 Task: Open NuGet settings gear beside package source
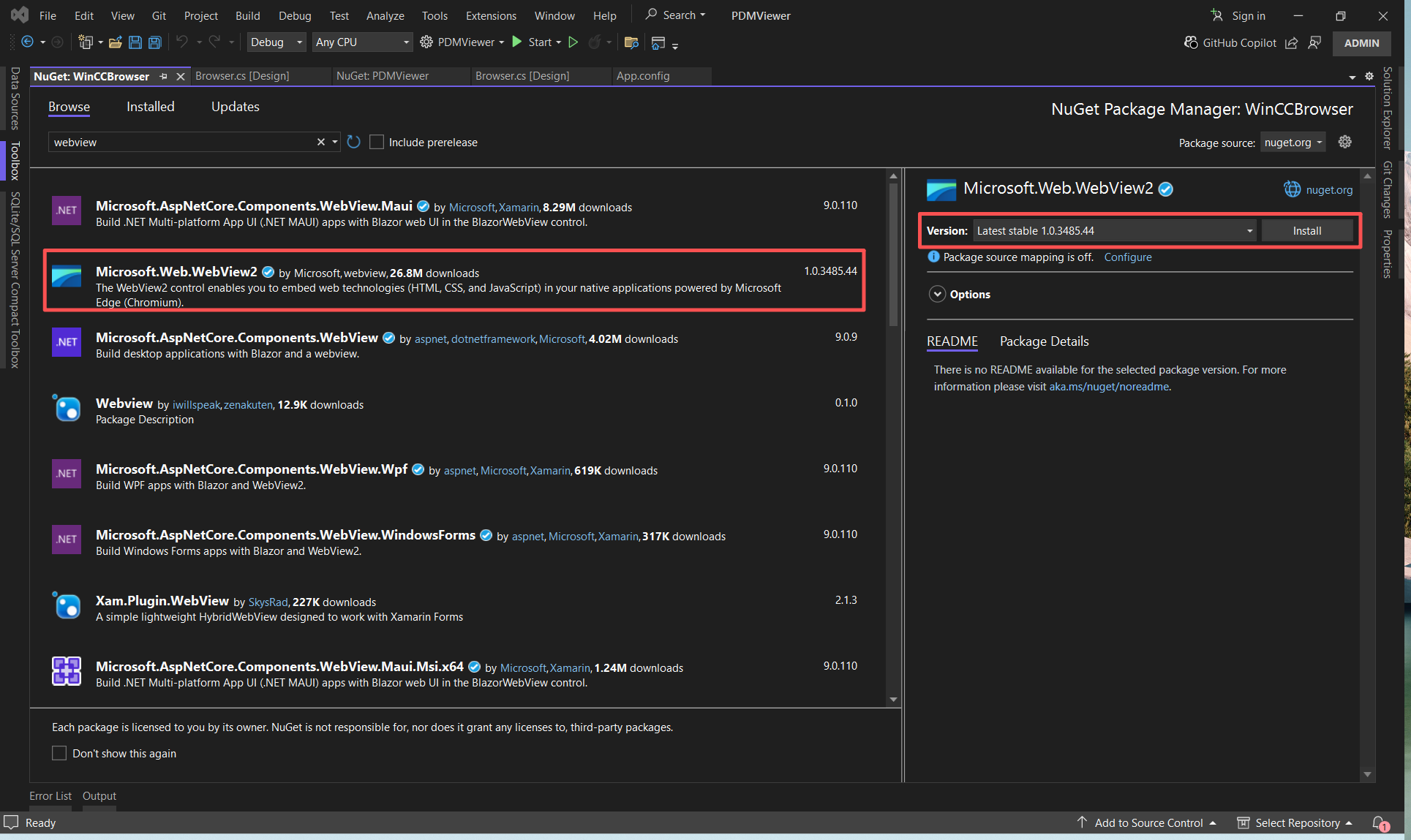(x=1344, y=142)
